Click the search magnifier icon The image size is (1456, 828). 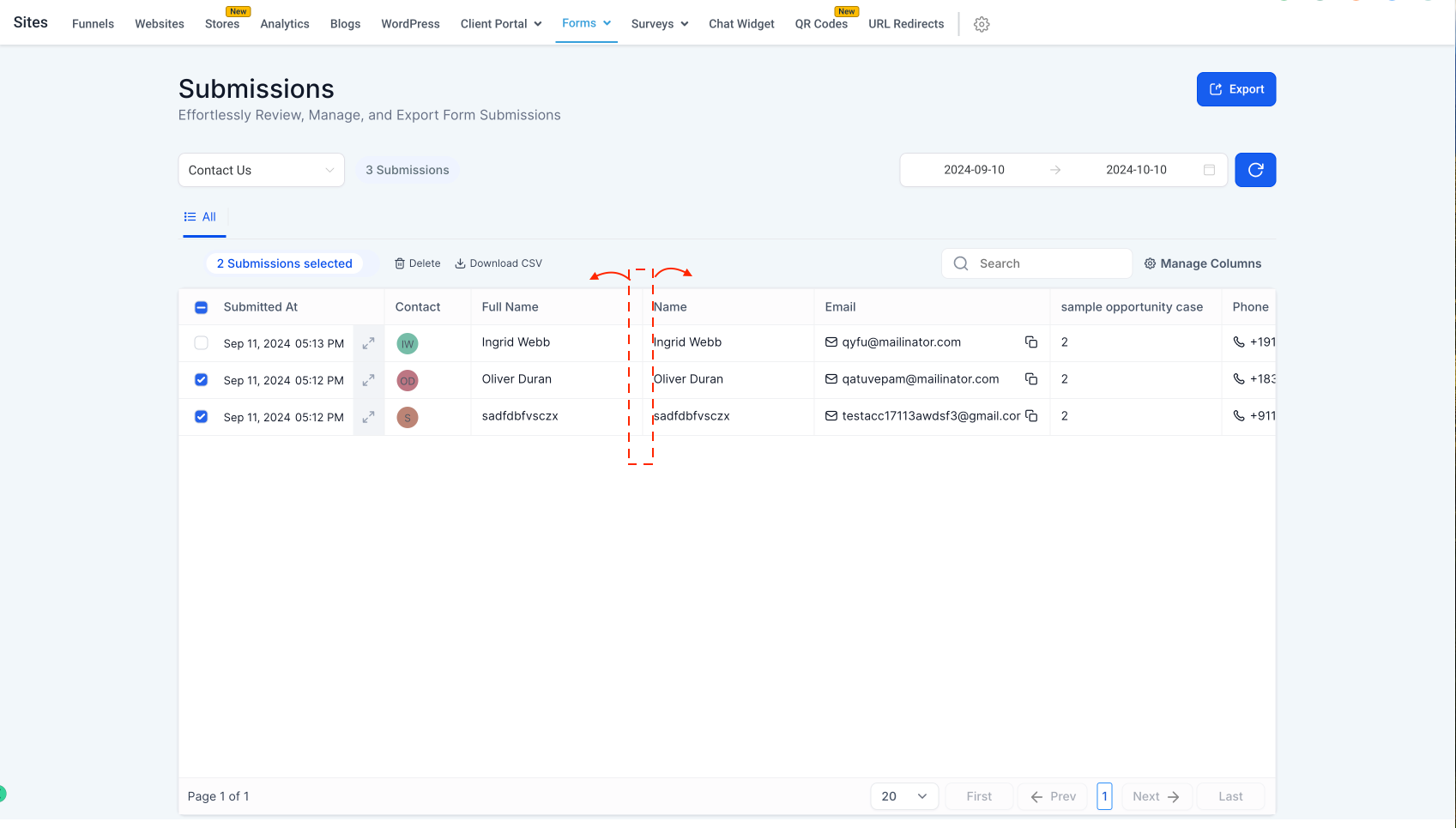(x=961, y=263)
